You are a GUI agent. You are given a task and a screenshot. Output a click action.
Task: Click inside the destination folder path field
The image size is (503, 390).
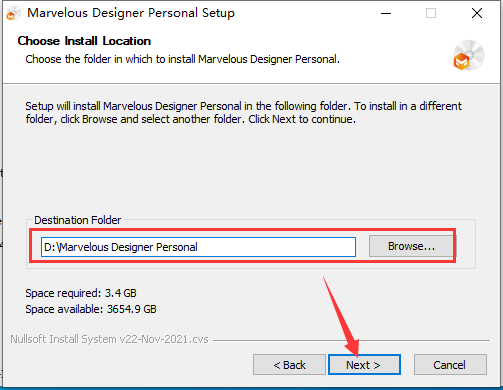(x=198, y=247)
